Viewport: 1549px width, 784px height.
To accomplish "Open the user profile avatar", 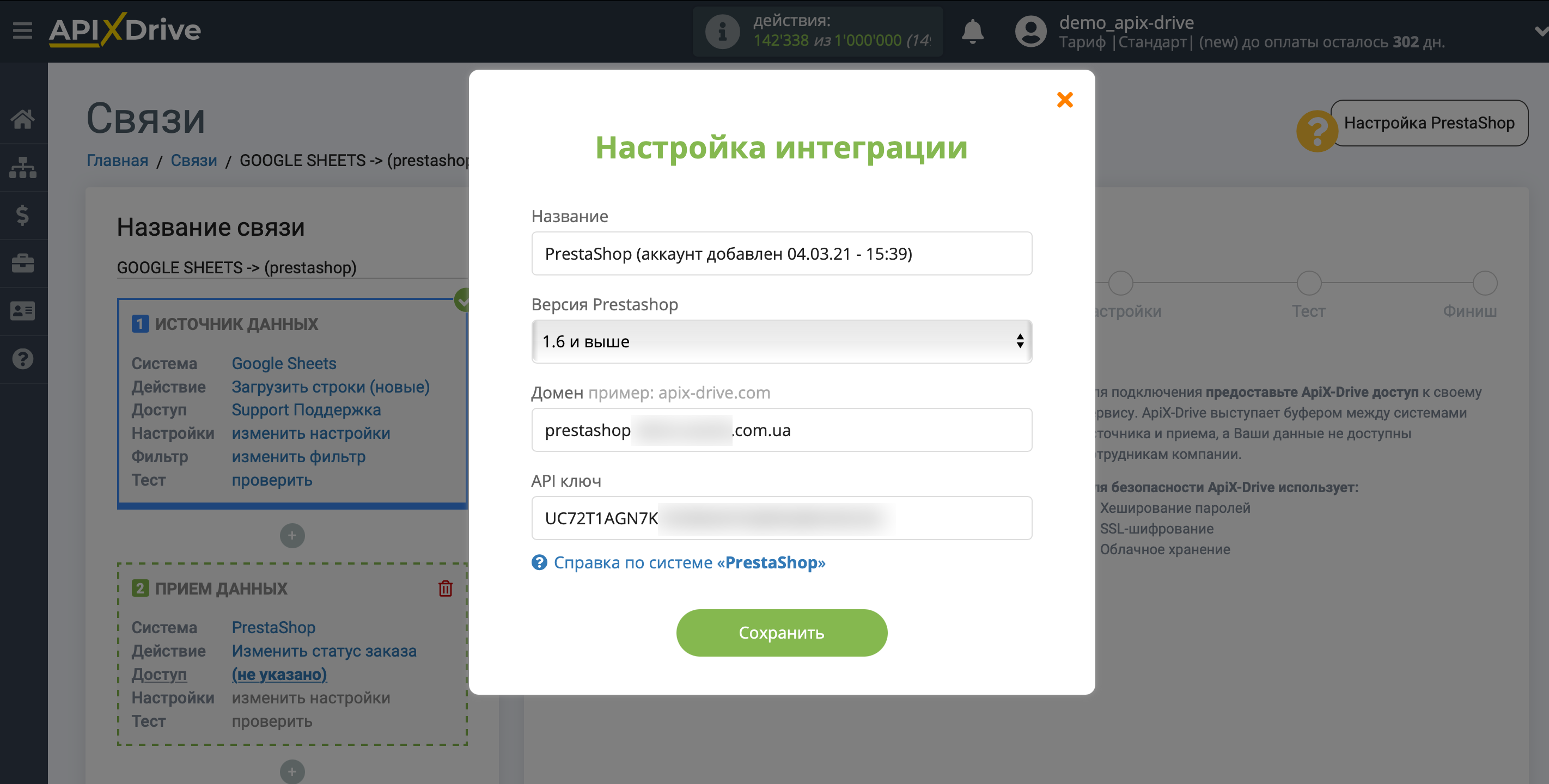I will click(x=1030, y=31).
